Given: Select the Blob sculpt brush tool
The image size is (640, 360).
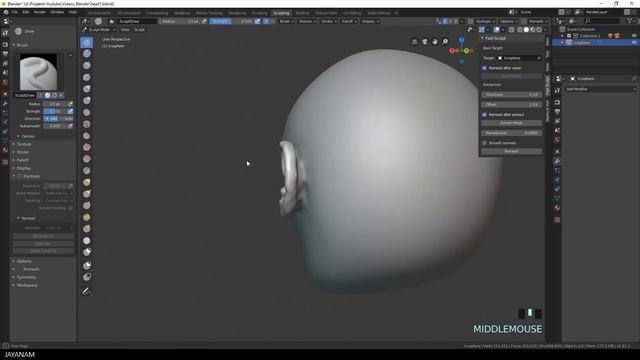Looking at the screenshot, I should [87, 100].
